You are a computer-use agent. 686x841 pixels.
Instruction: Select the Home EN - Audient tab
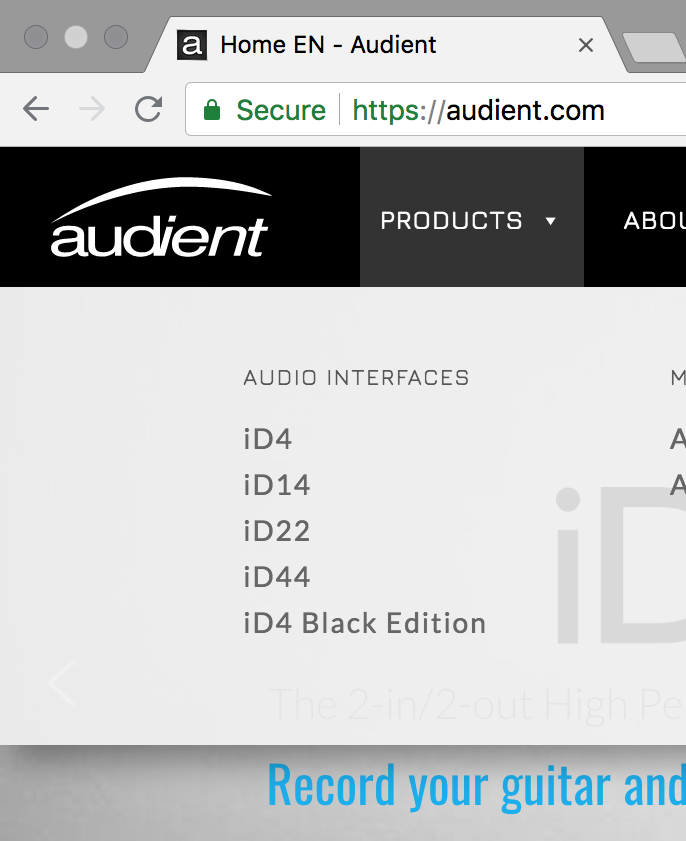(328, 45)
